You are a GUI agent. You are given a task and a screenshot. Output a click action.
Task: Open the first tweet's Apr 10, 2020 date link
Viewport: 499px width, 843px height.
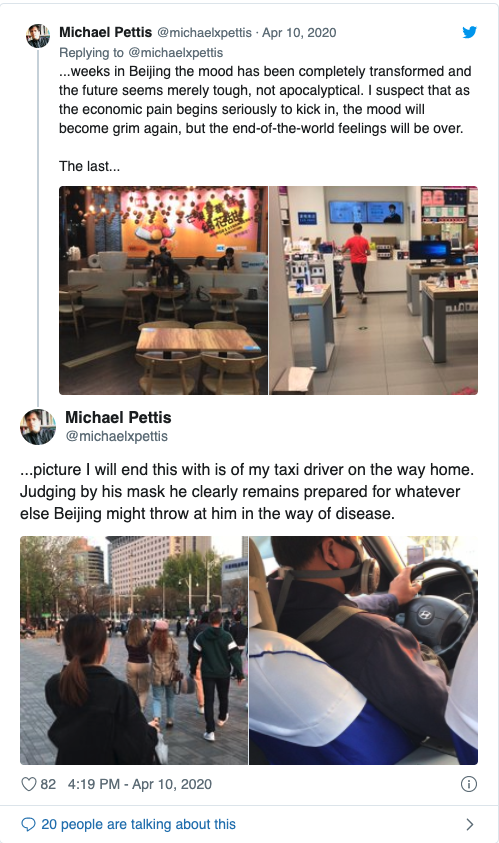[x=299, y=32]
